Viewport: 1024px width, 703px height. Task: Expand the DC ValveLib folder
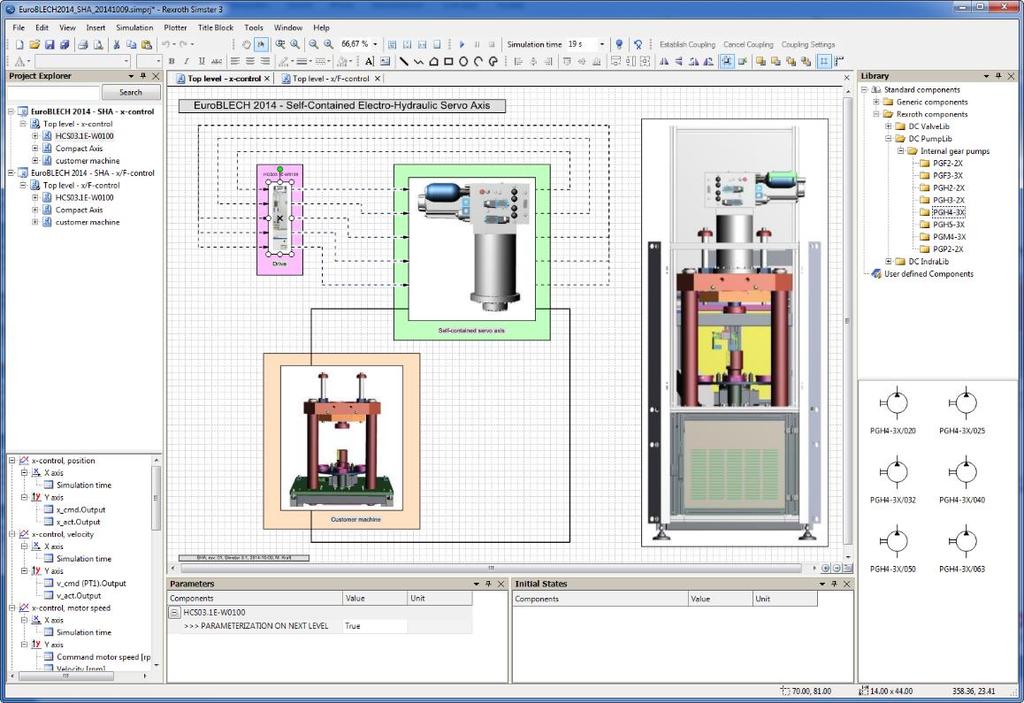tap(889, 127)
